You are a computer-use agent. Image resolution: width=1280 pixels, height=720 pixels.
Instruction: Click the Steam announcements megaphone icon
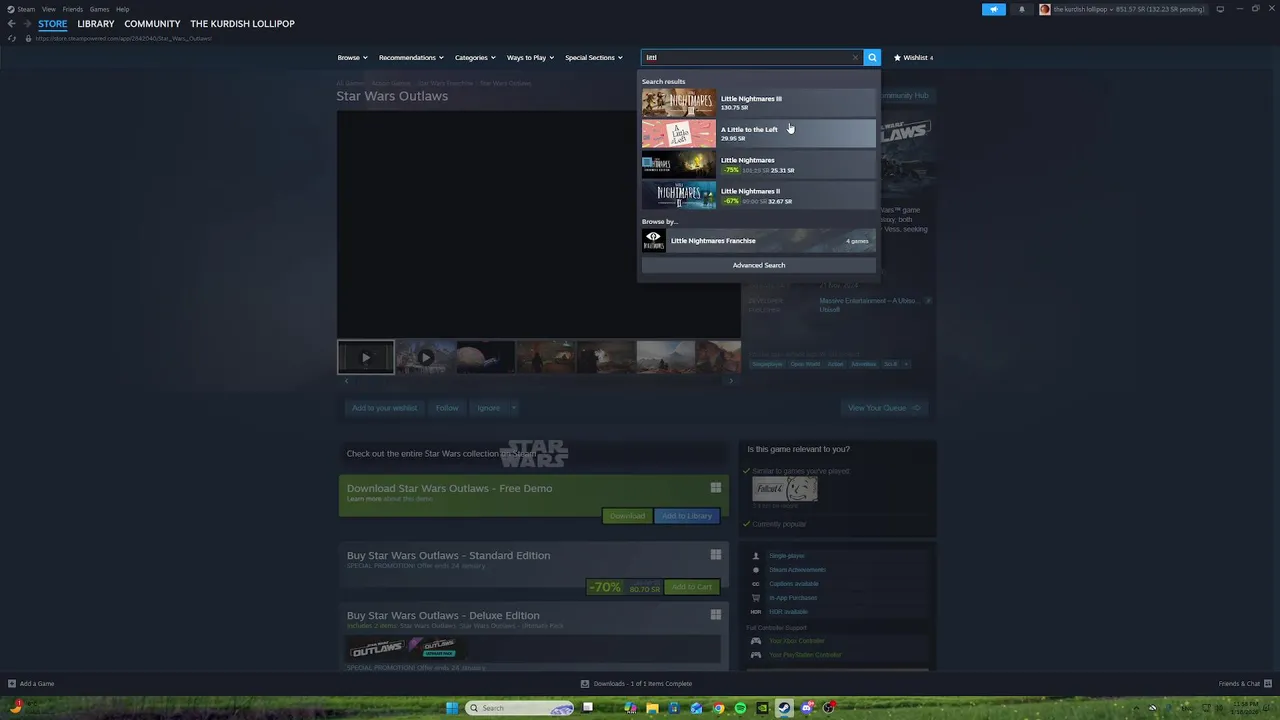994,9
